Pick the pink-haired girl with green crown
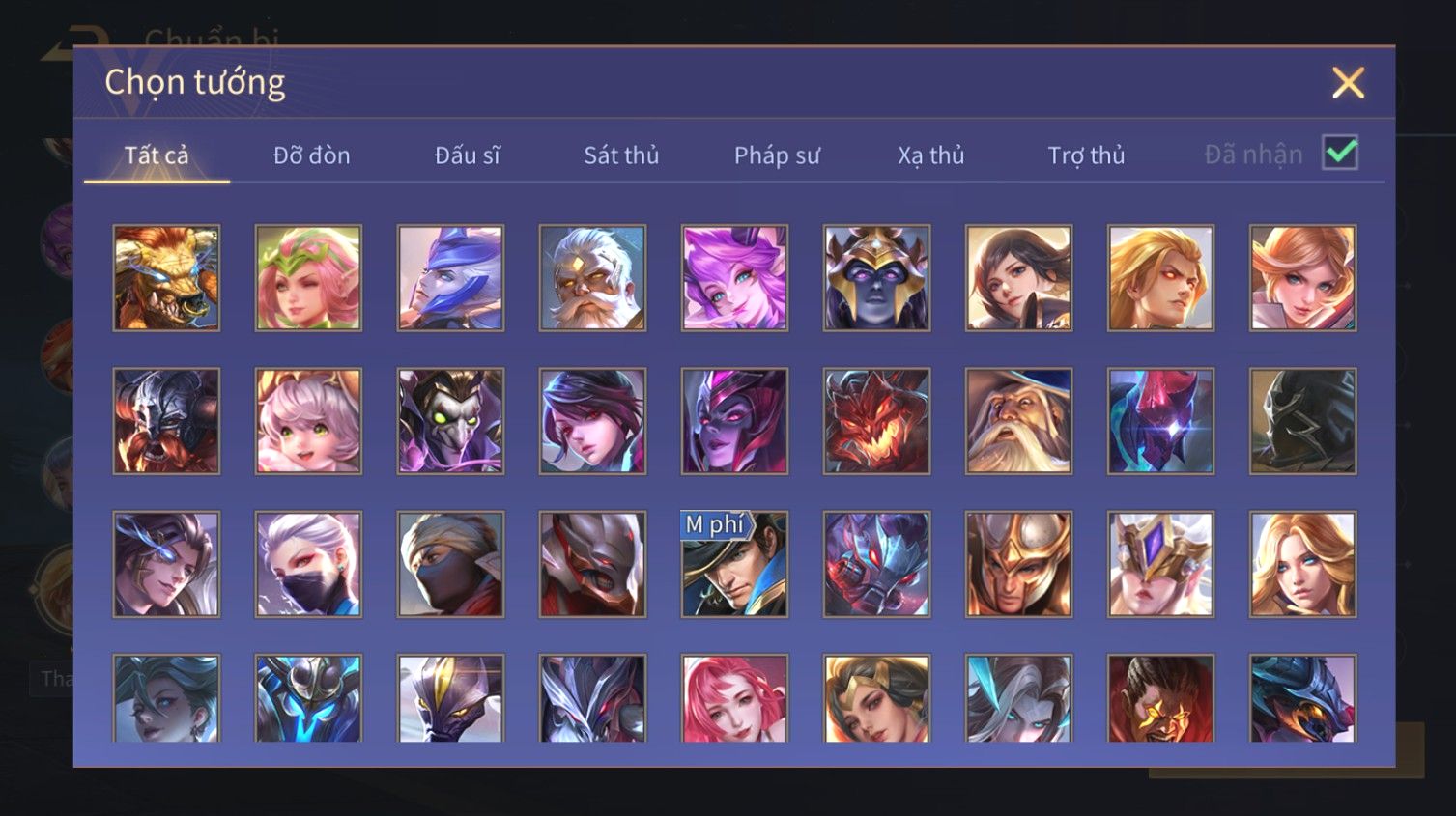 coord(308,278)
